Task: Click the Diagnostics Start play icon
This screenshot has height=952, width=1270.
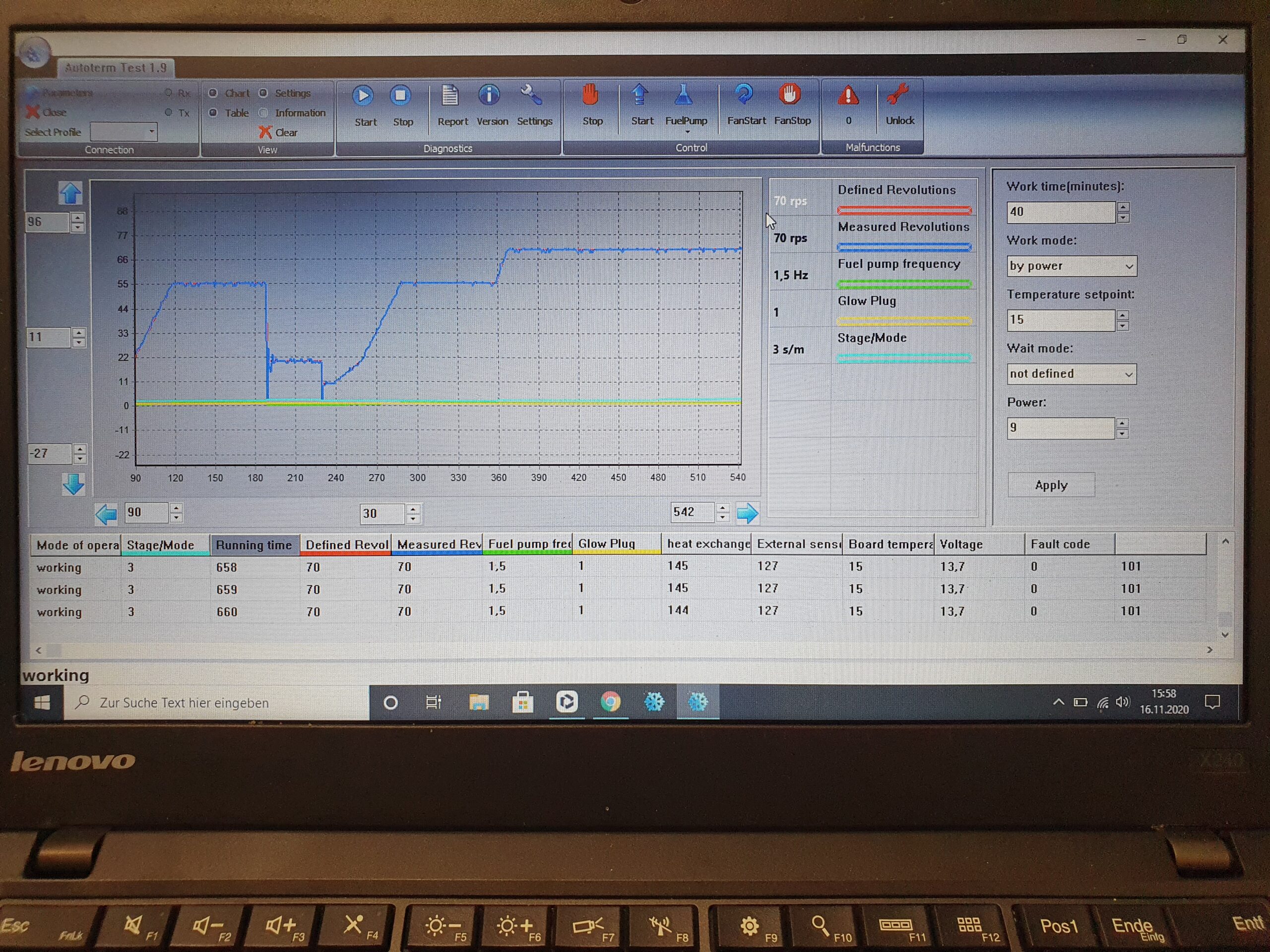Action: click(x=363, y=96)
